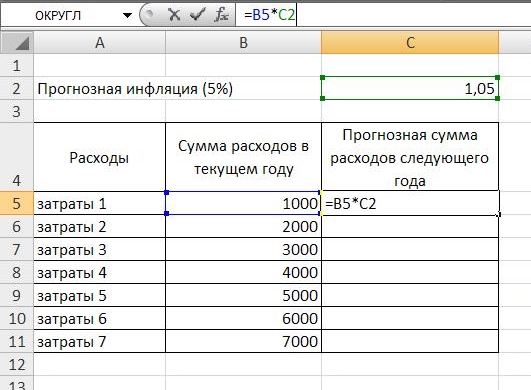This screenshot has width=531, height=390.
Task: Click the 'Расходы' header cell
Action: [x=100, y=157]
